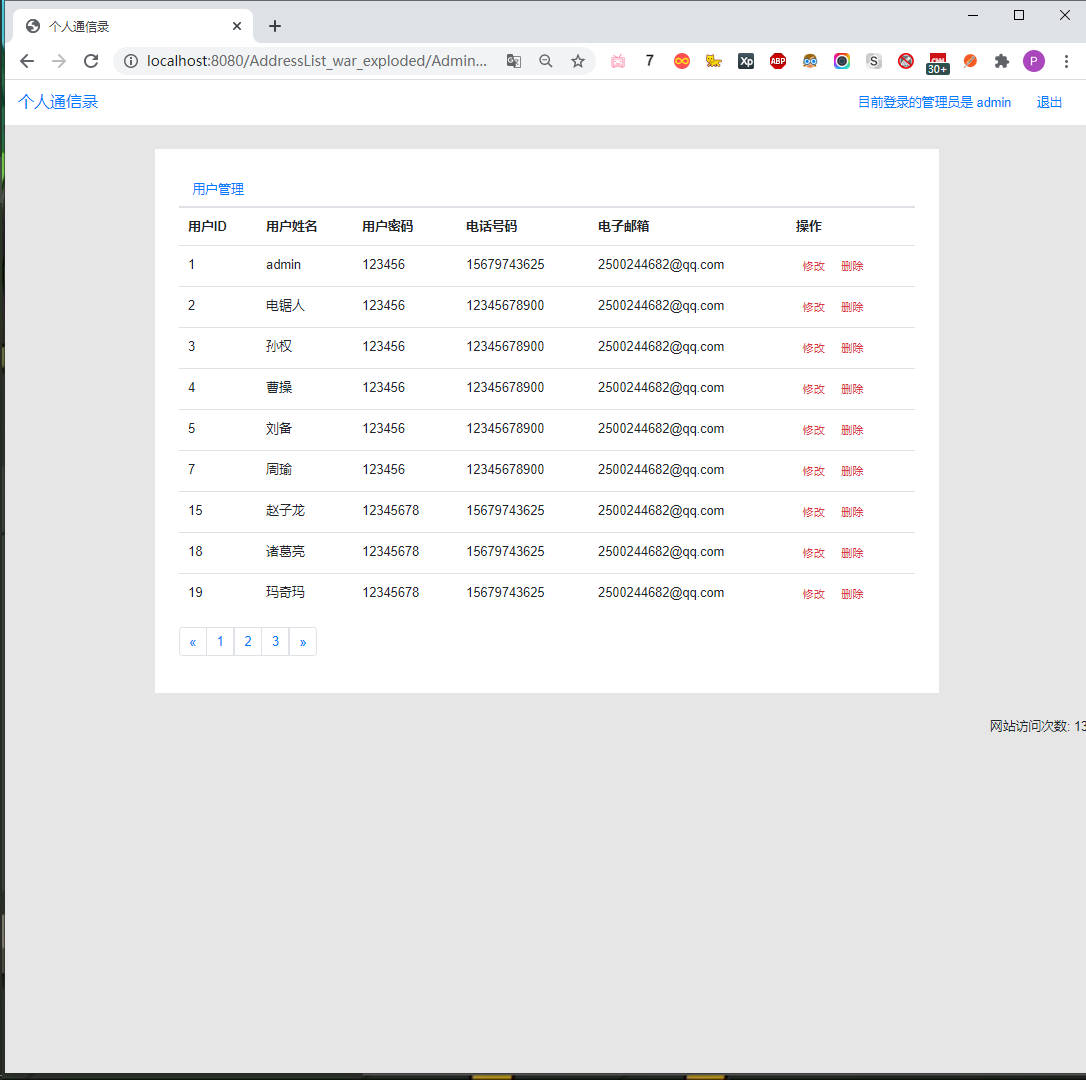1086x1080 pixels.
Task: Open the 用户管理 menu link
Action: point(217,189)
